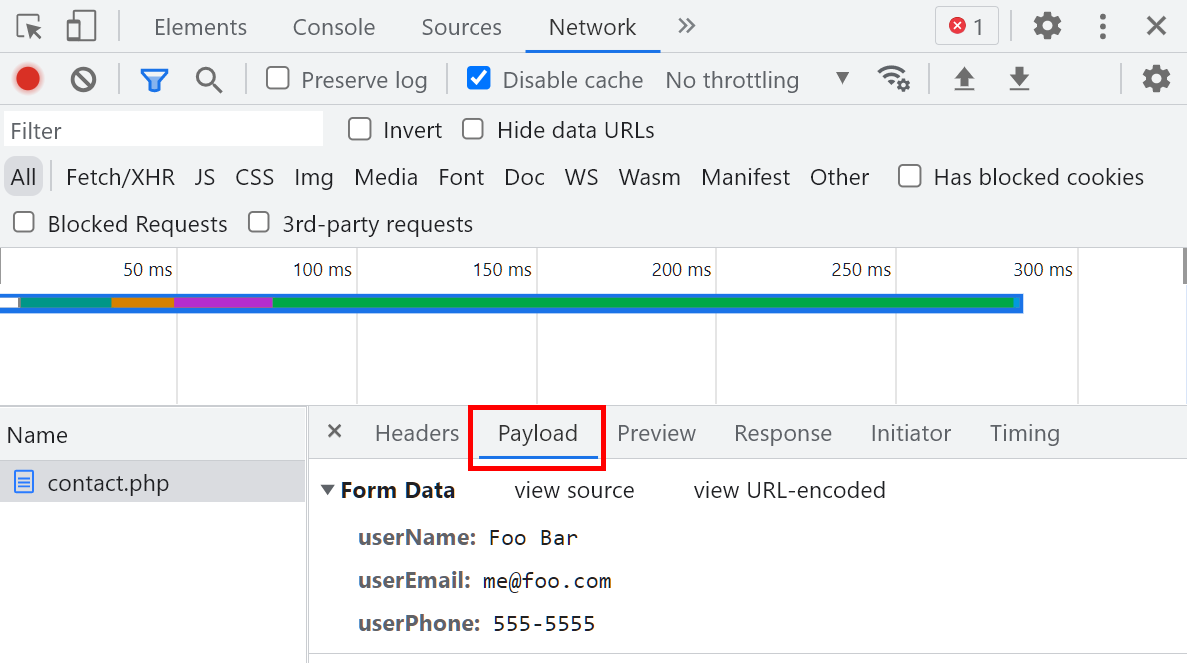1187x663 pixels.
Task: Enable Preserve log
Action: 276,78
